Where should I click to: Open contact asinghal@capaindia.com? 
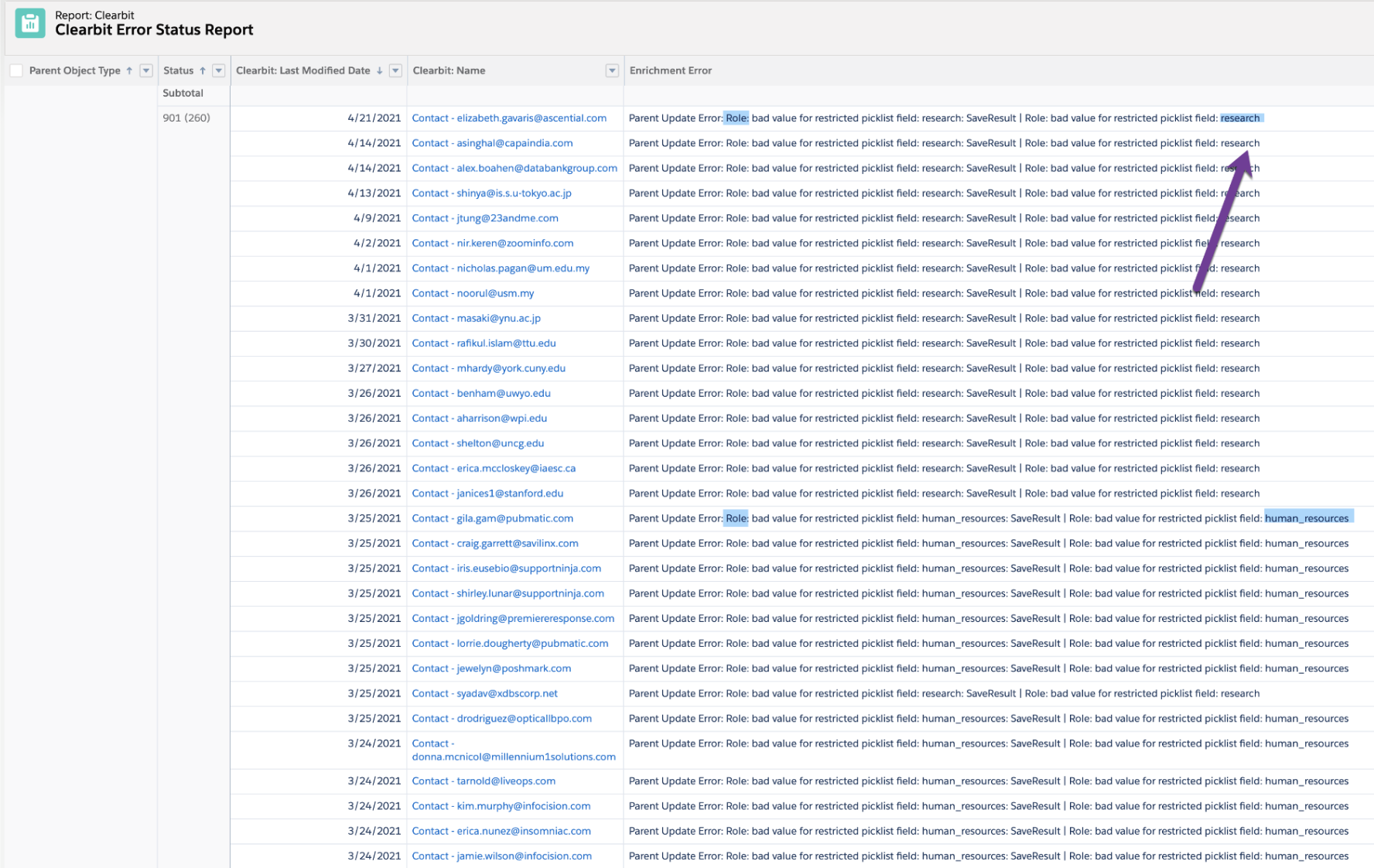click(x=492, y=143)
